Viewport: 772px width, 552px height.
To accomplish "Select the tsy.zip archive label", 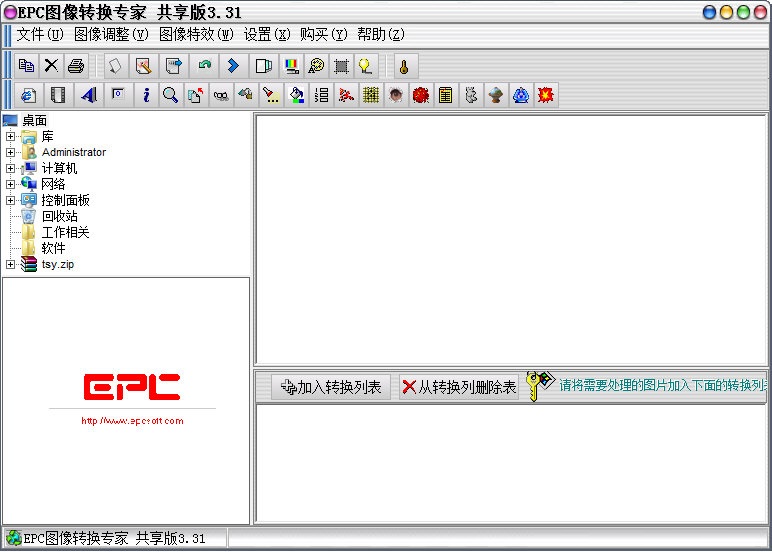I will pyautogui.click(x=58, y=264).
